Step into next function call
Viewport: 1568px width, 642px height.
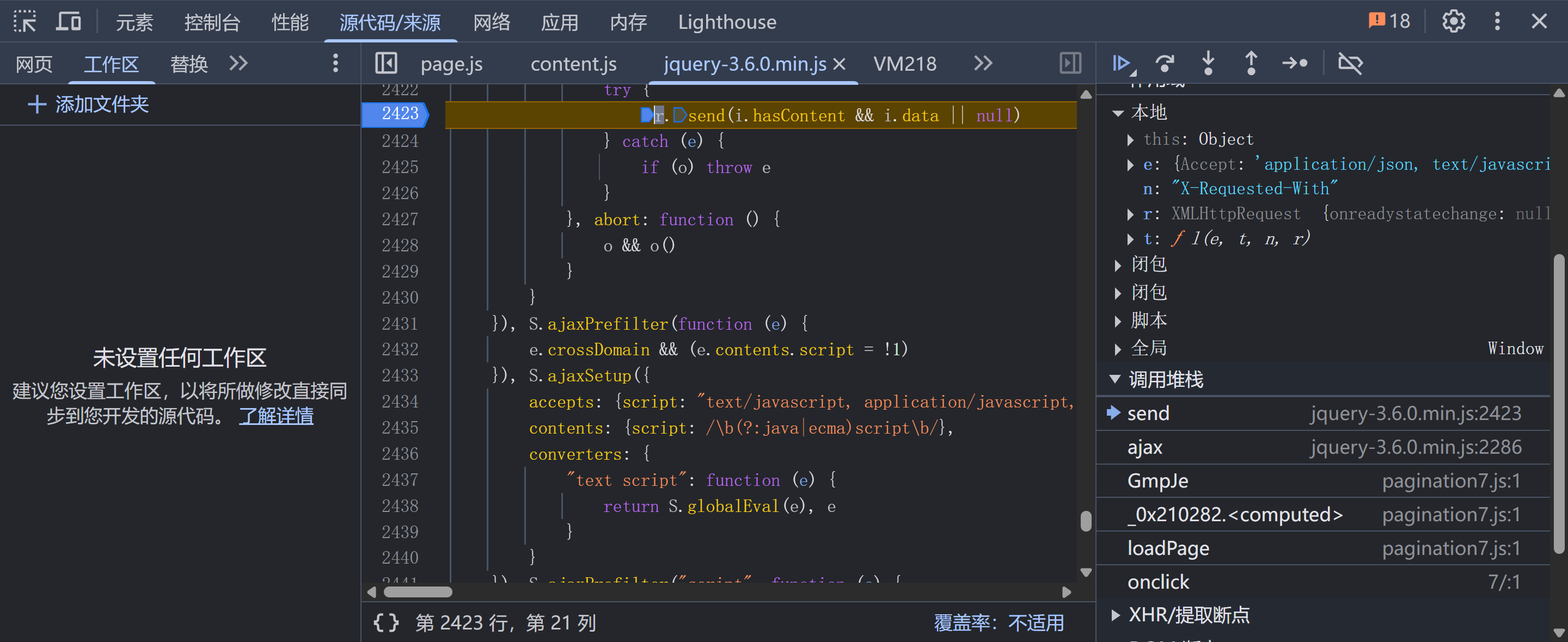pyautogui.click(x=1208, y=63)
